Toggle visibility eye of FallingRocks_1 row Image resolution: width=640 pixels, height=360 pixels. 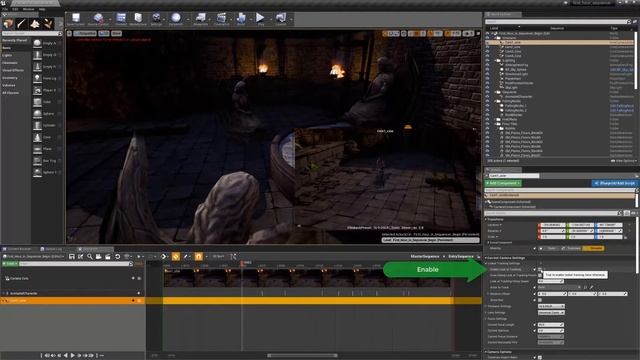(x=487, y=106)
